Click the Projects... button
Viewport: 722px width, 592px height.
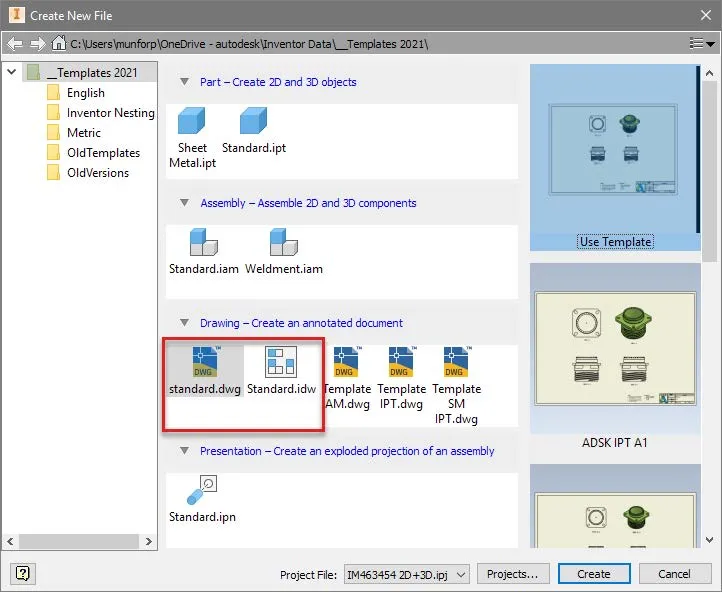(x=513, y=574)
